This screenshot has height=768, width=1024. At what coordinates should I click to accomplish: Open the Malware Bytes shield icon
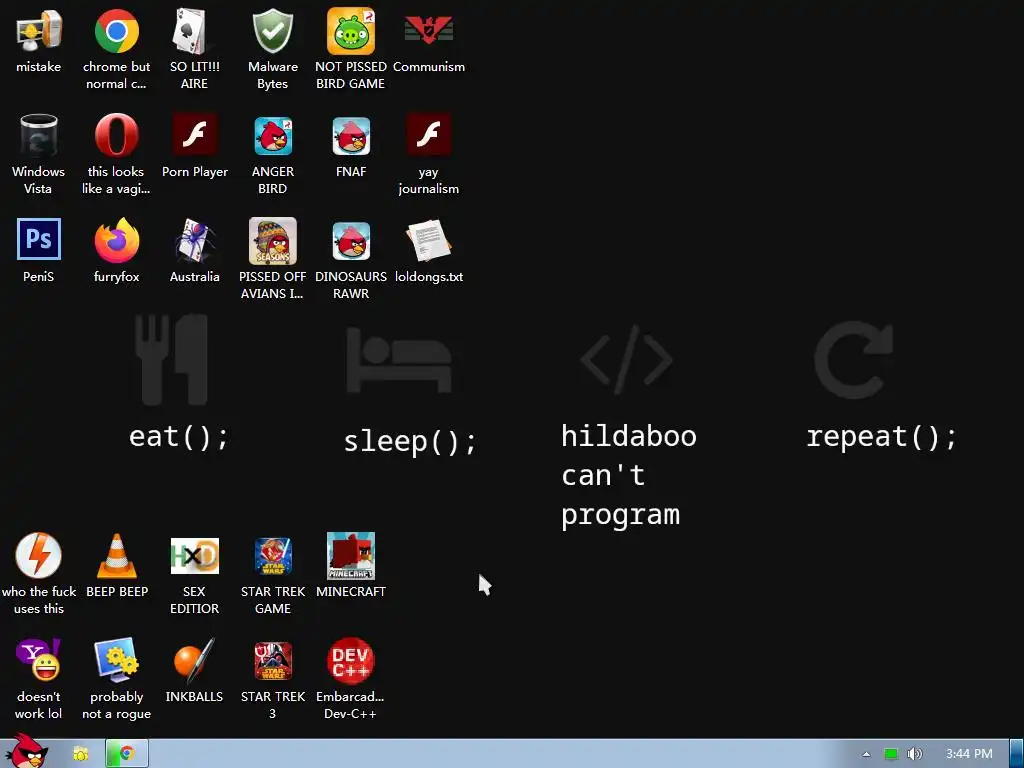pos(272,31)
